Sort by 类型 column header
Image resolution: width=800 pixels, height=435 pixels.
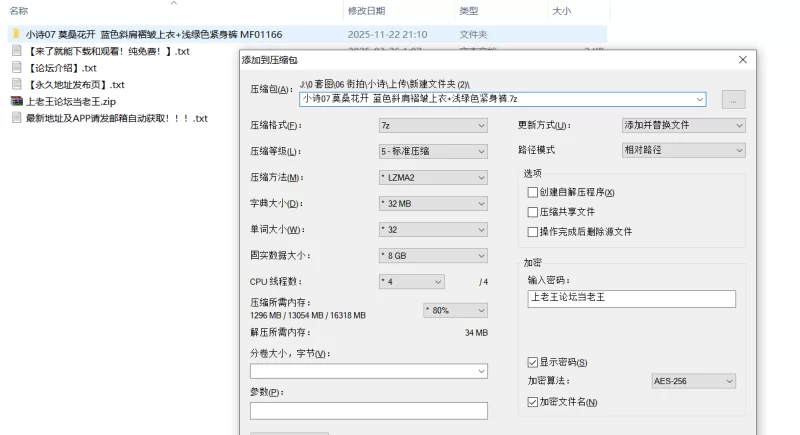tap(468, 11)
